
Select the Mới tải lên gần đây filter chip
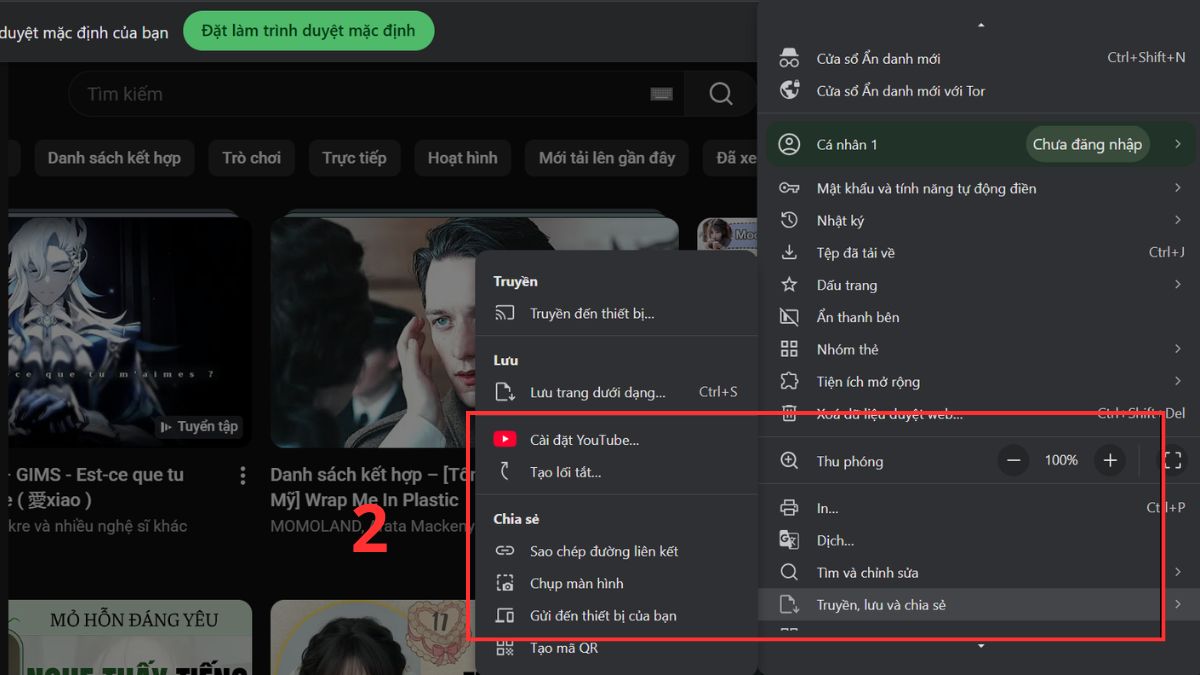607,158
